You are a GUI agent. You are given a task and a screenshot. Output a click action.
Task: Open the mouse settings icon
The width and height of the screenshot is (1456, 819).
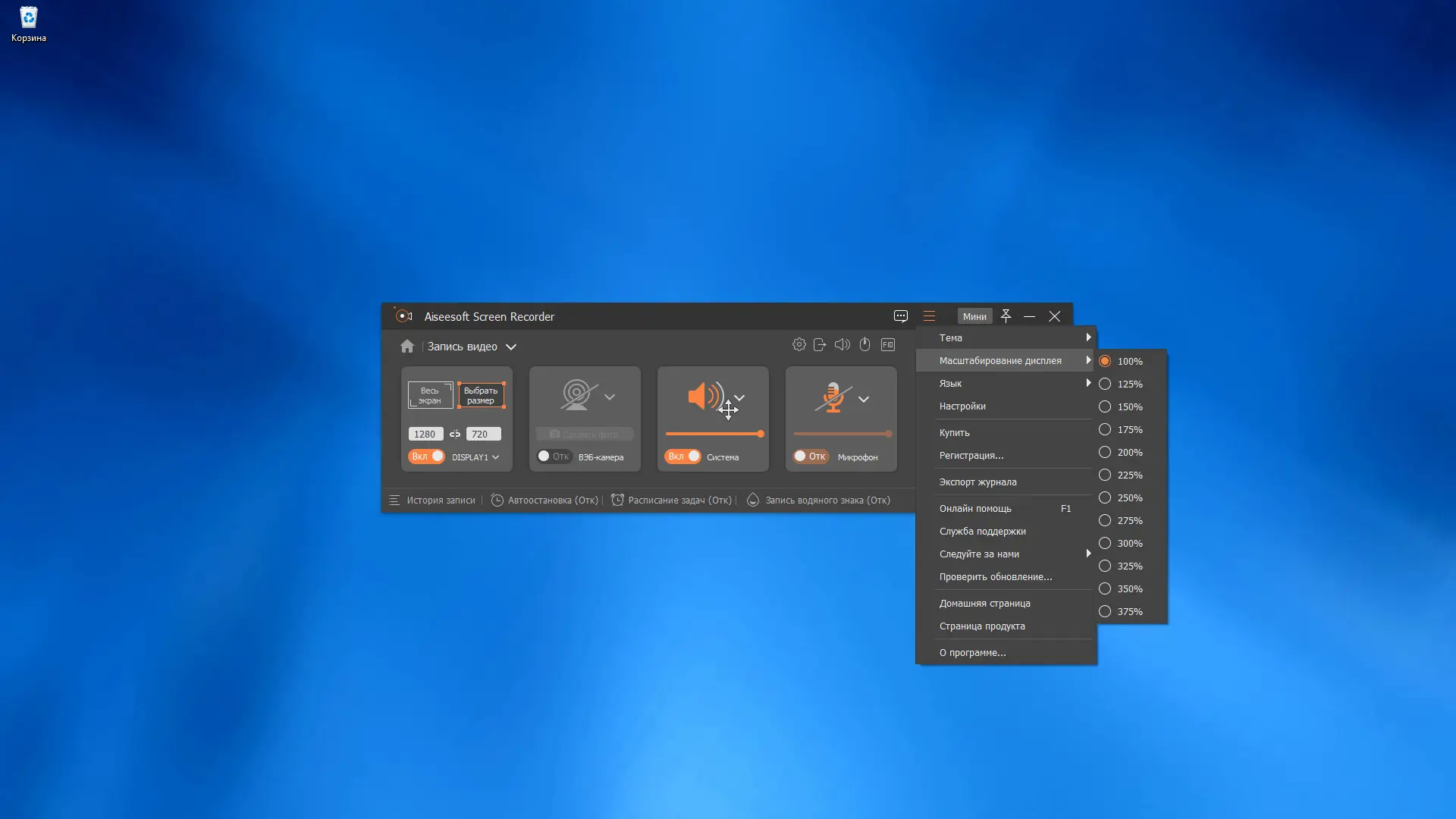pyautogui.click(x=864, y=345)
